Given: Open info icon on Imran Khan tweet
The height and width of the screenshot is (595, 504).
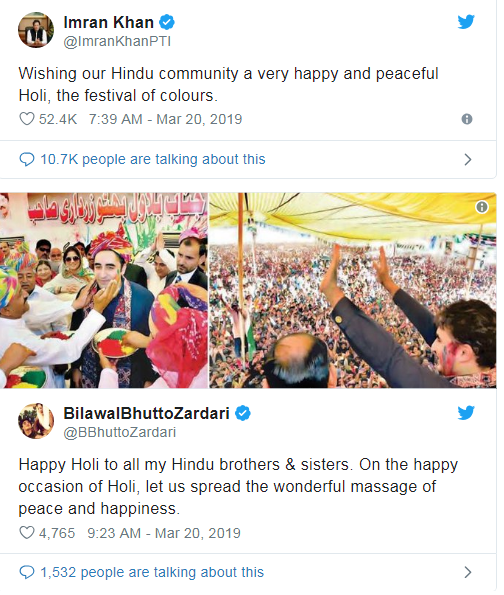Looking at the screenshot, I should pos(467,119).
